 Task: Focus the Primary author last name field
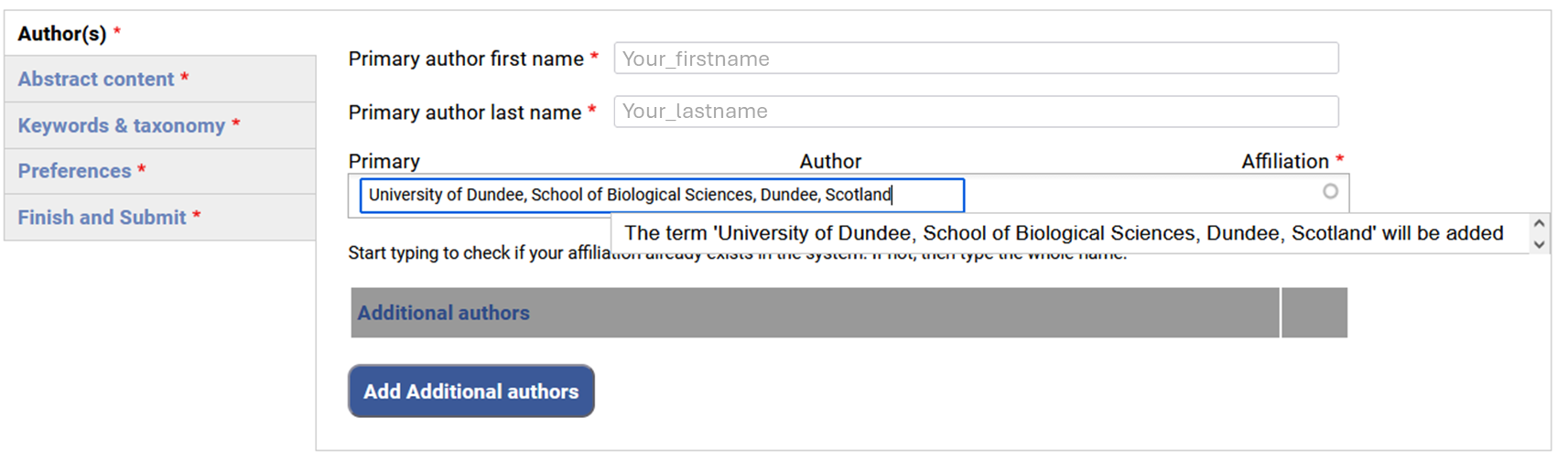pos(976,112)
